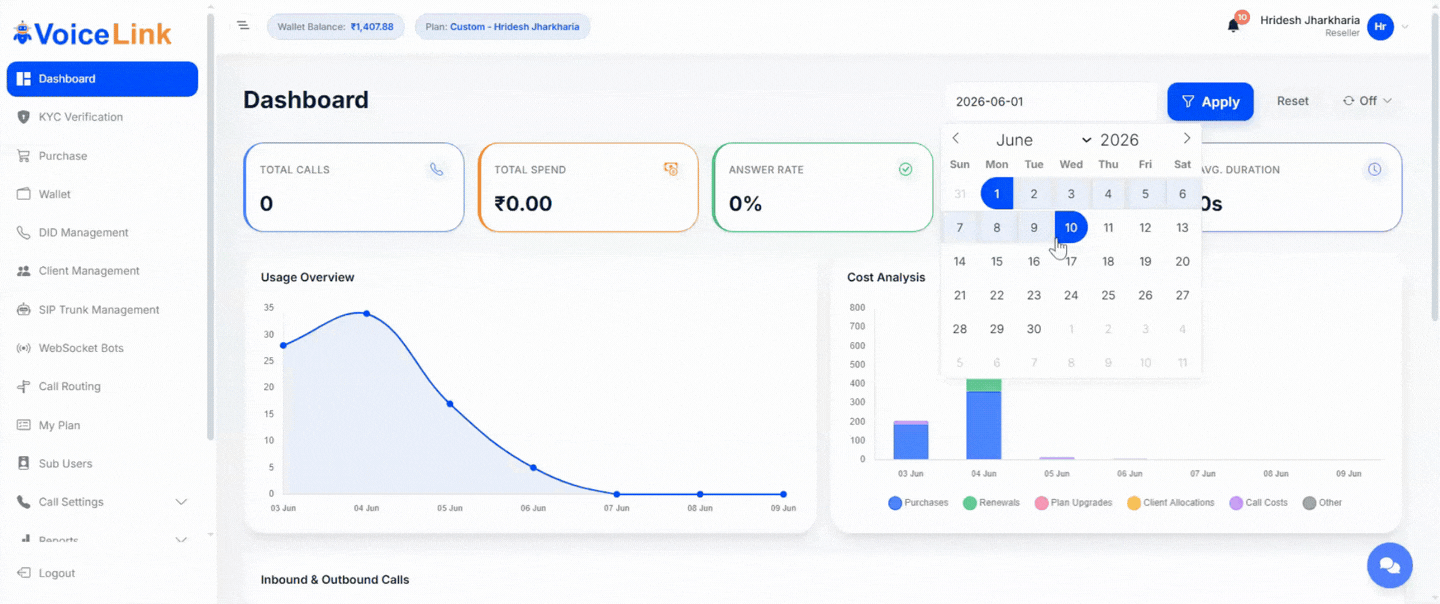Select June 23 in the calendar

click(1034, 295)
